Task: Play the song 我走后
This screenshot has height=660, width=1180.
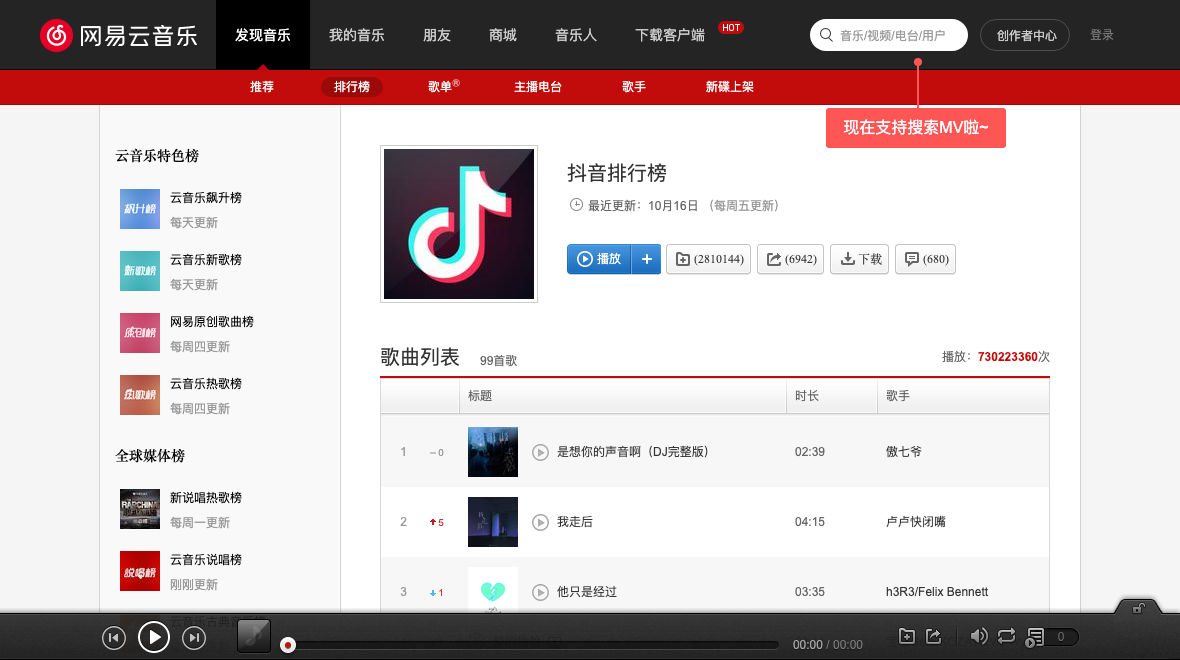Action: (540, 522)
